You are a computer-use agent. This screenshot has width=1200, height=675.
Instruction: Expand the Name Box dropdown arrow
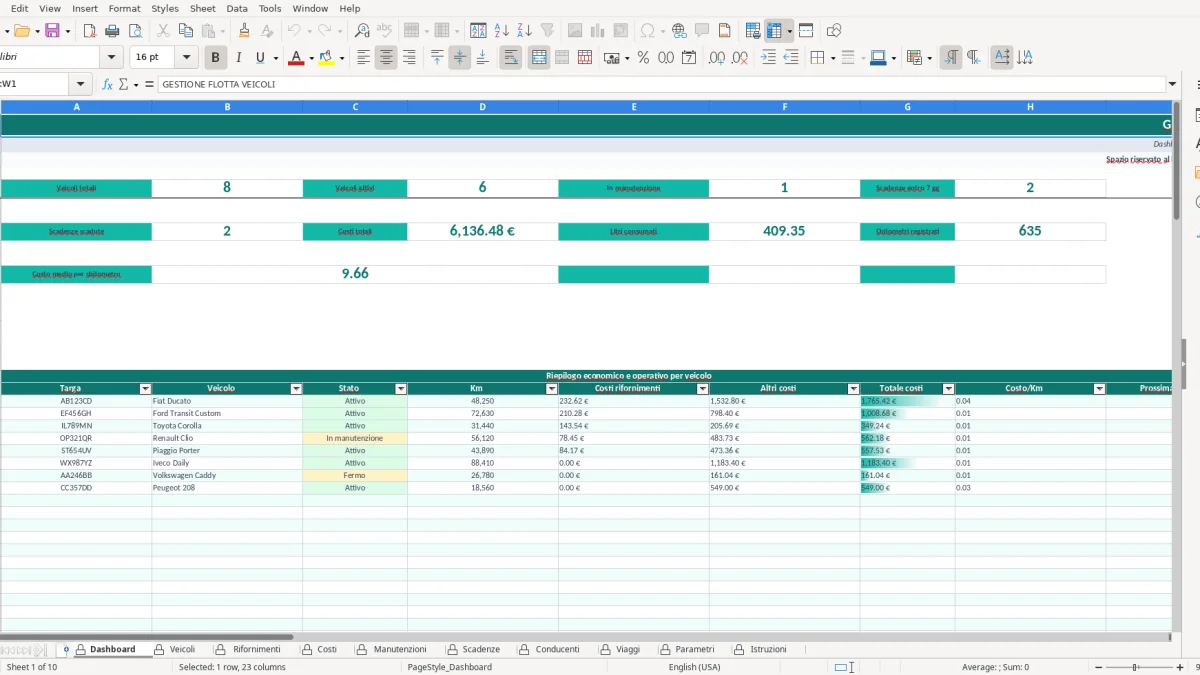pos(80,85)
